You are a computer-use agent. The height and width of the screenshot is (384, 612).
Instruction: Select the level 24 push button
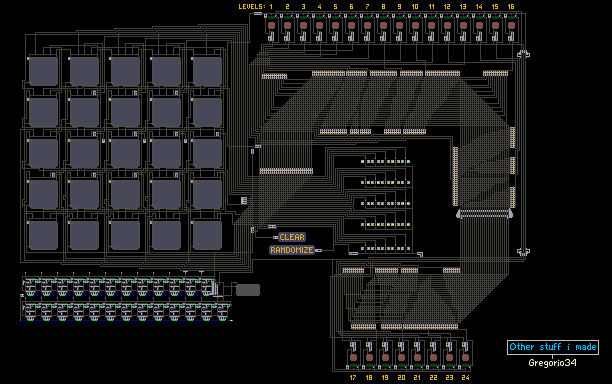tap(465, 357)
